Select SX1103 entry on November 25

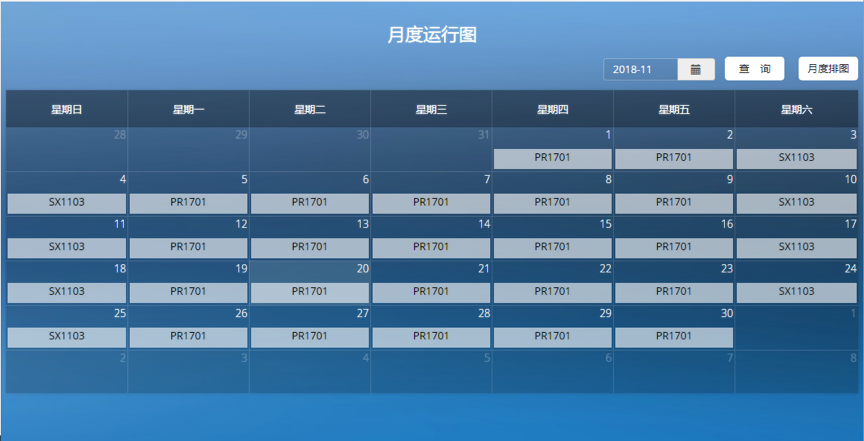pyautogui.click(x=67, y=337)
